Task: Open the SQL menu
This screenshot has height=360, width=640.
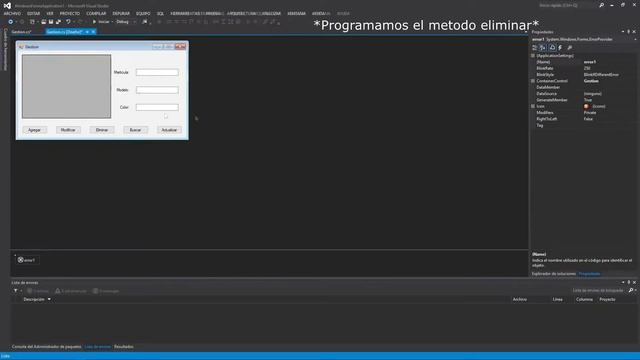Action: click(160, 13)
